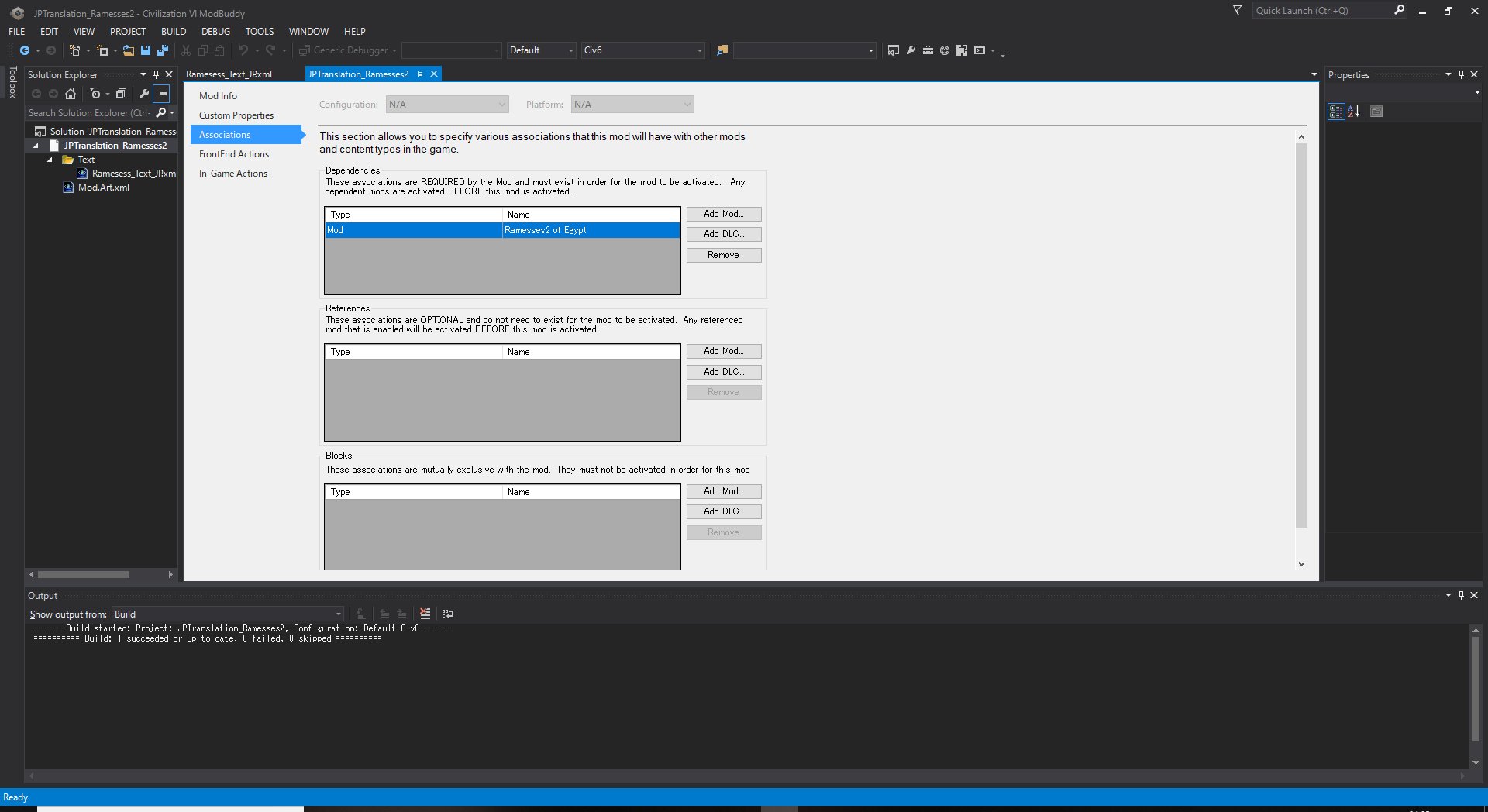Open the Generic Debugger dropdown
Screen dimensions: 1488x812
pyautogui.click(x=394, y=50)
